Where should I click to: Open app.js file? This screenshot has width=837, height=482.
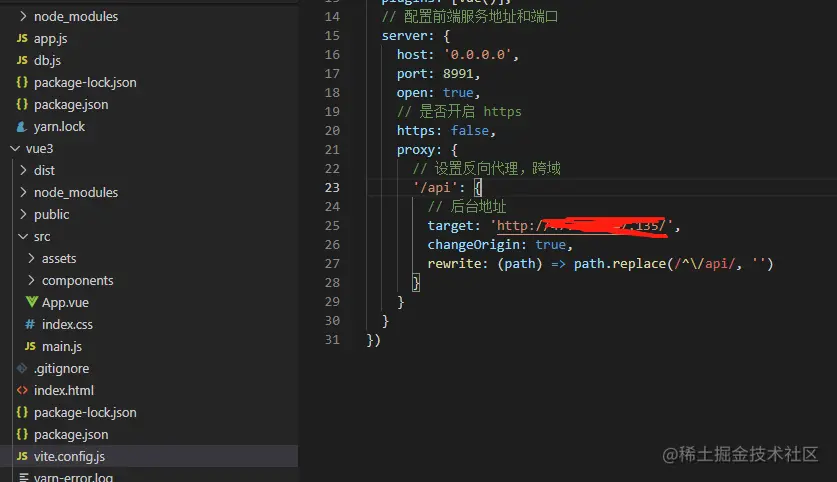point(50,38)
